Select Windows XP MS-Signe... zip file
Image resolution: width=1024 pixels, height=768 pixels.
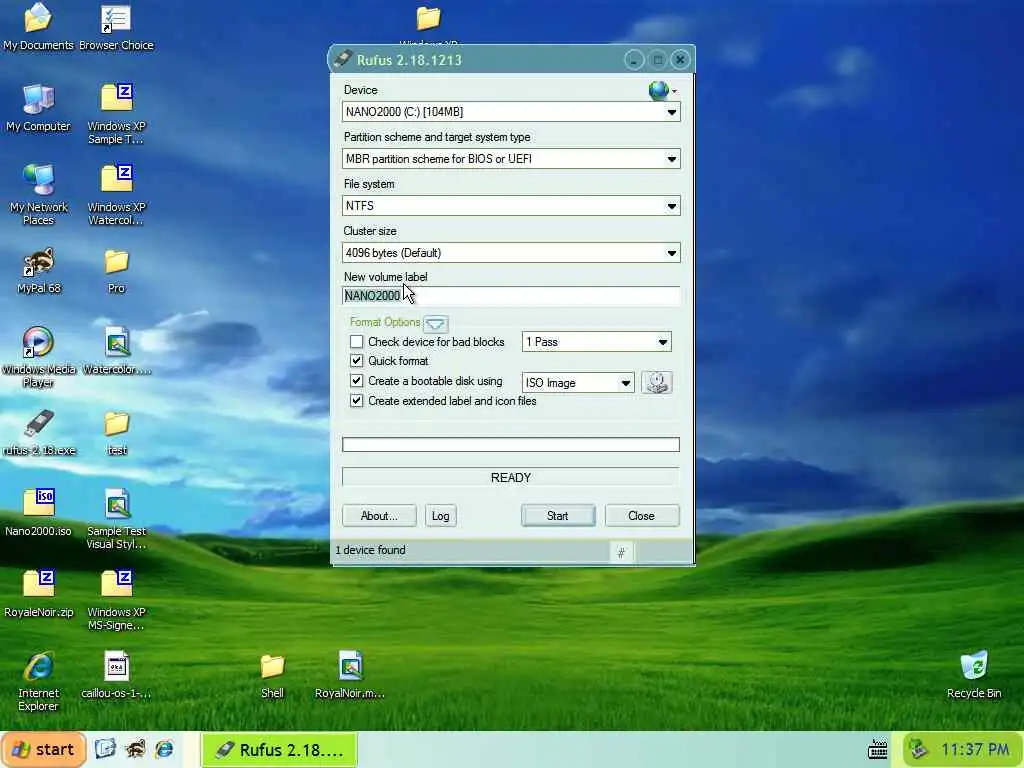click(116, 600)
